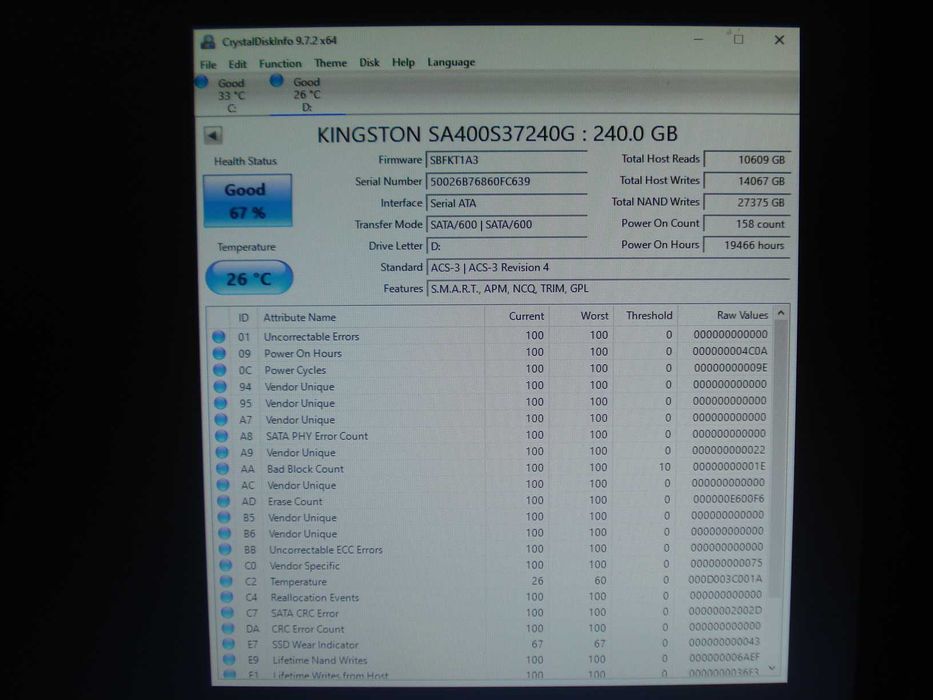Image resolution: width=933 pixels, height=700 pixels.
Task: Click the 26 °C temperature button
Action: [x=249, y=278]
